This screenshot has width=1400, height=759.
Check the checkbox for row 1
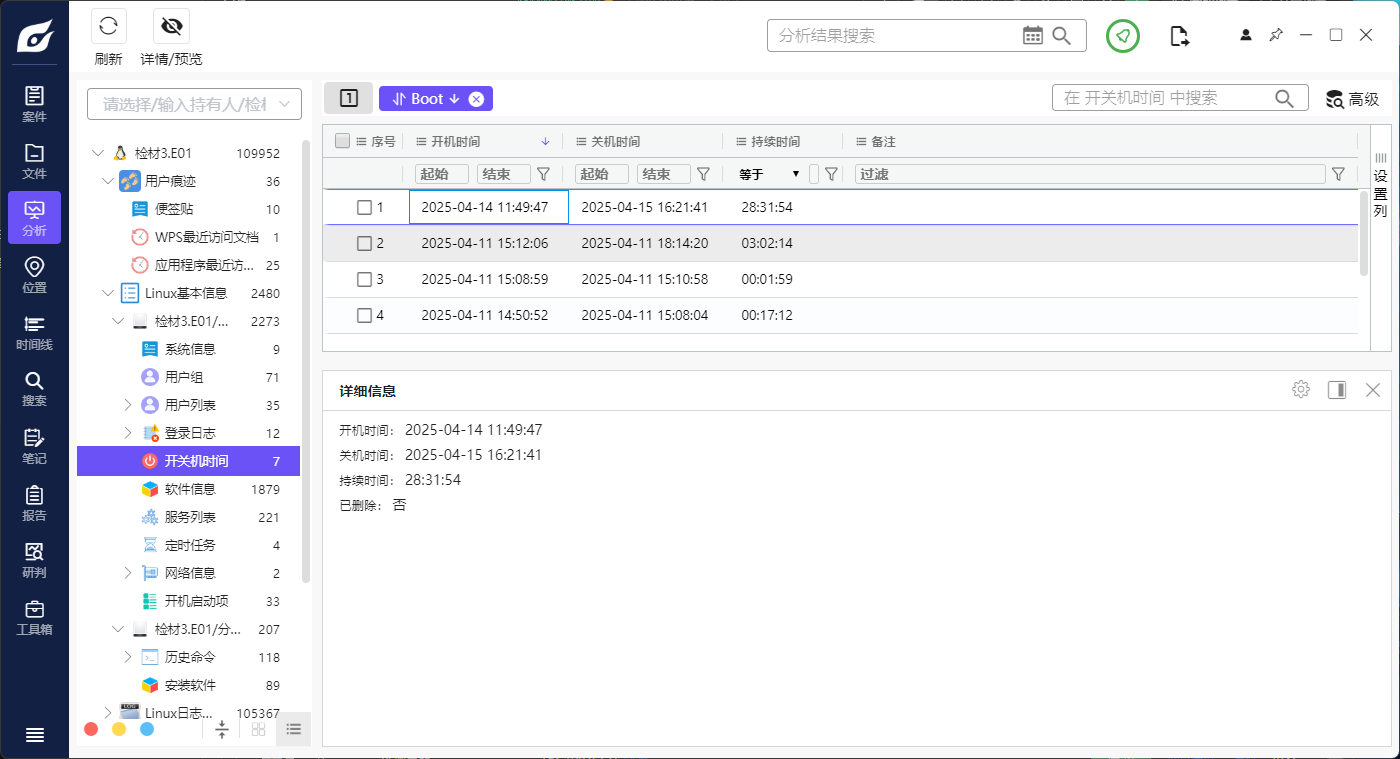pos(365,207)
